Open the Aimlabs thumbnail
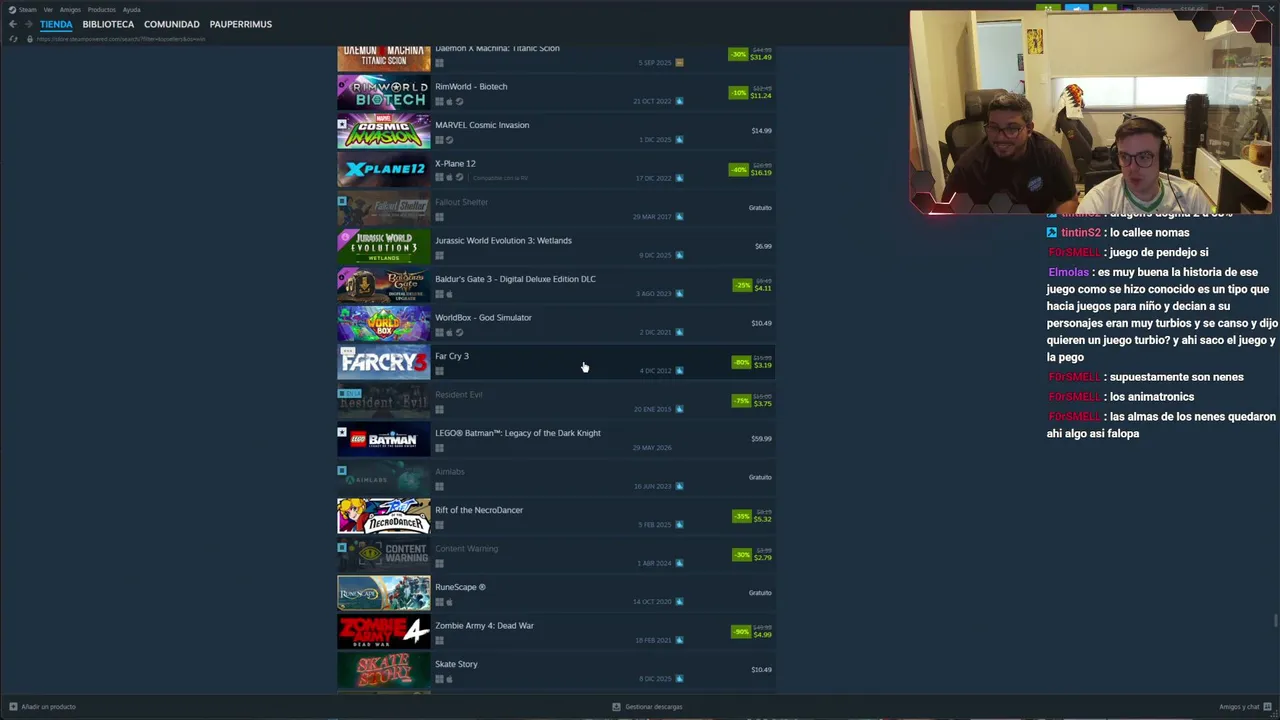Screen dimensions: 1280x720 pos(384,478)
